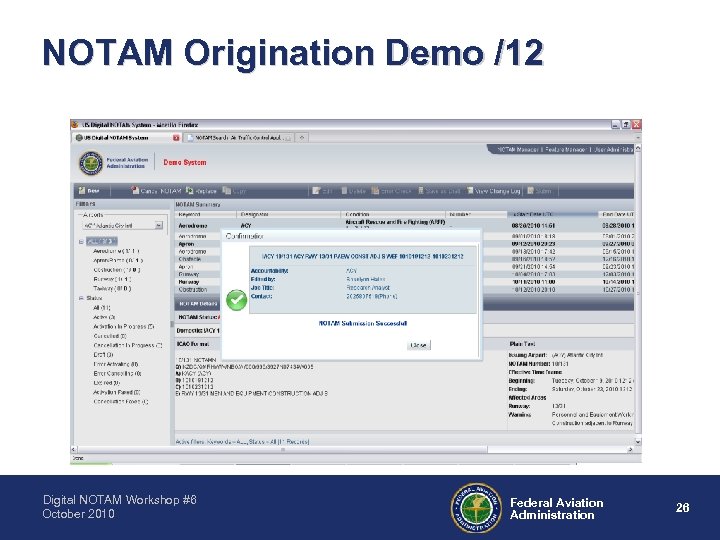The height and width of the screenshot is (540, 720).
Task: Sort by the Condition column header
Action: click(x=394, y=214)
